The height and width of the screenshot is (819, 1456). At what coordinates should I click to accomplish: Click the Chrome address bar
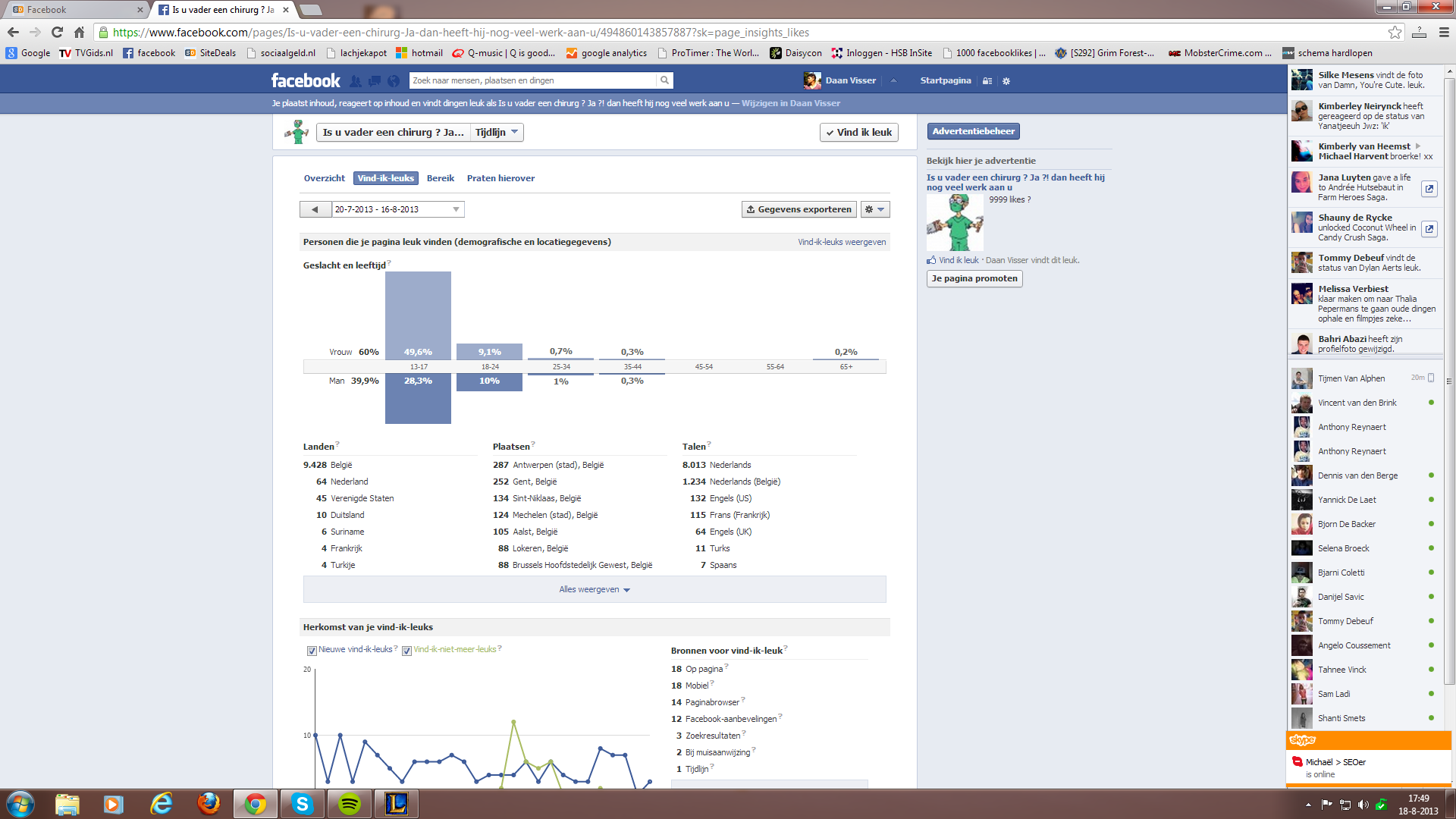(743, 32)
